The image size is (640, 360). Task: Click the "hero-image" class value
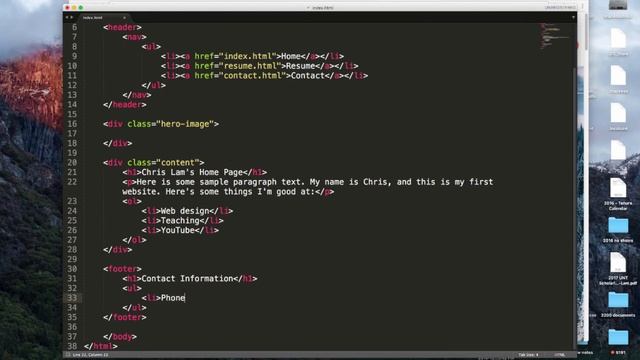185,124
